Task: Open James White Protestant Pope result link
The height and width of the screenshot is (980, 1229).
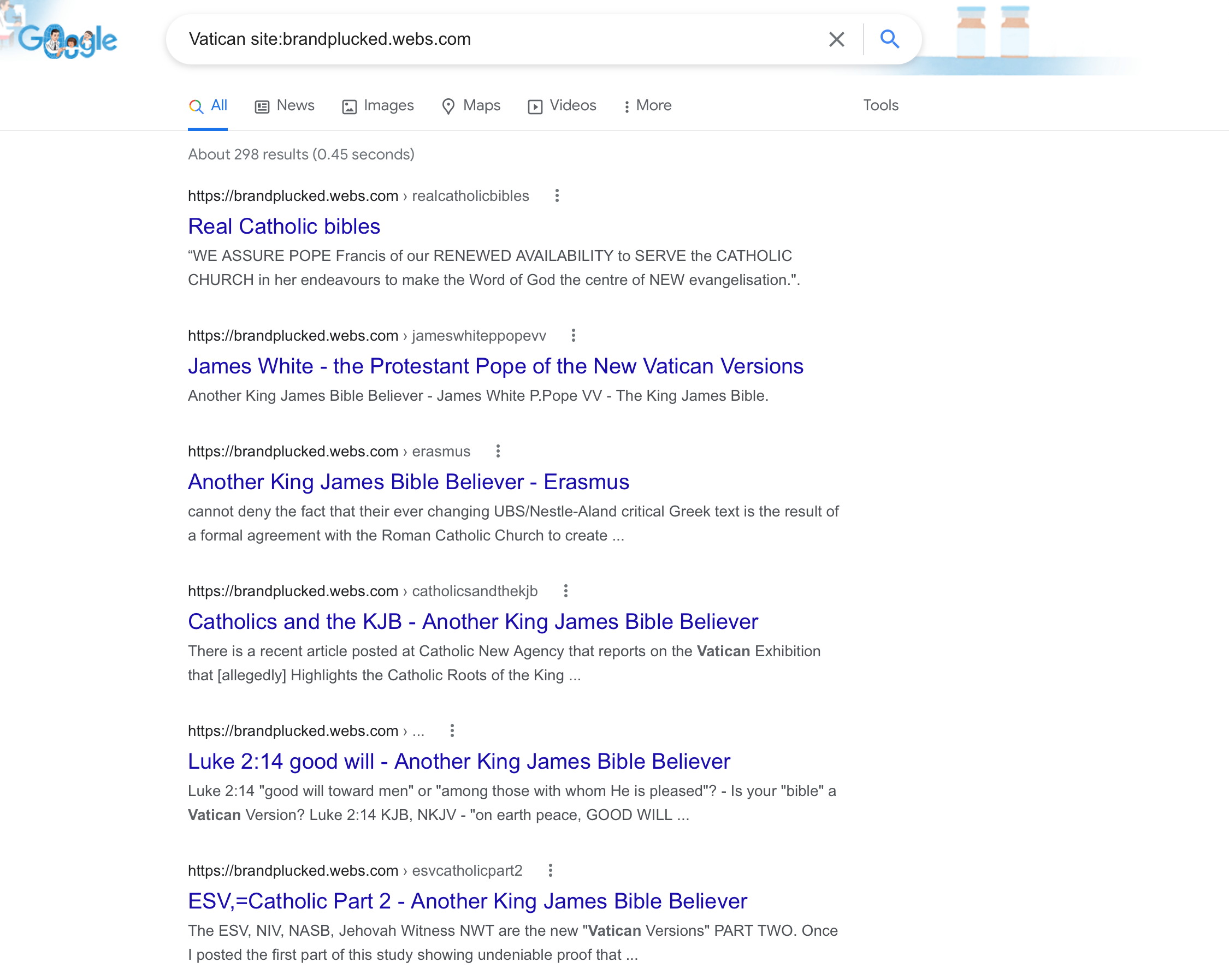Action: (x=495, y=366)
